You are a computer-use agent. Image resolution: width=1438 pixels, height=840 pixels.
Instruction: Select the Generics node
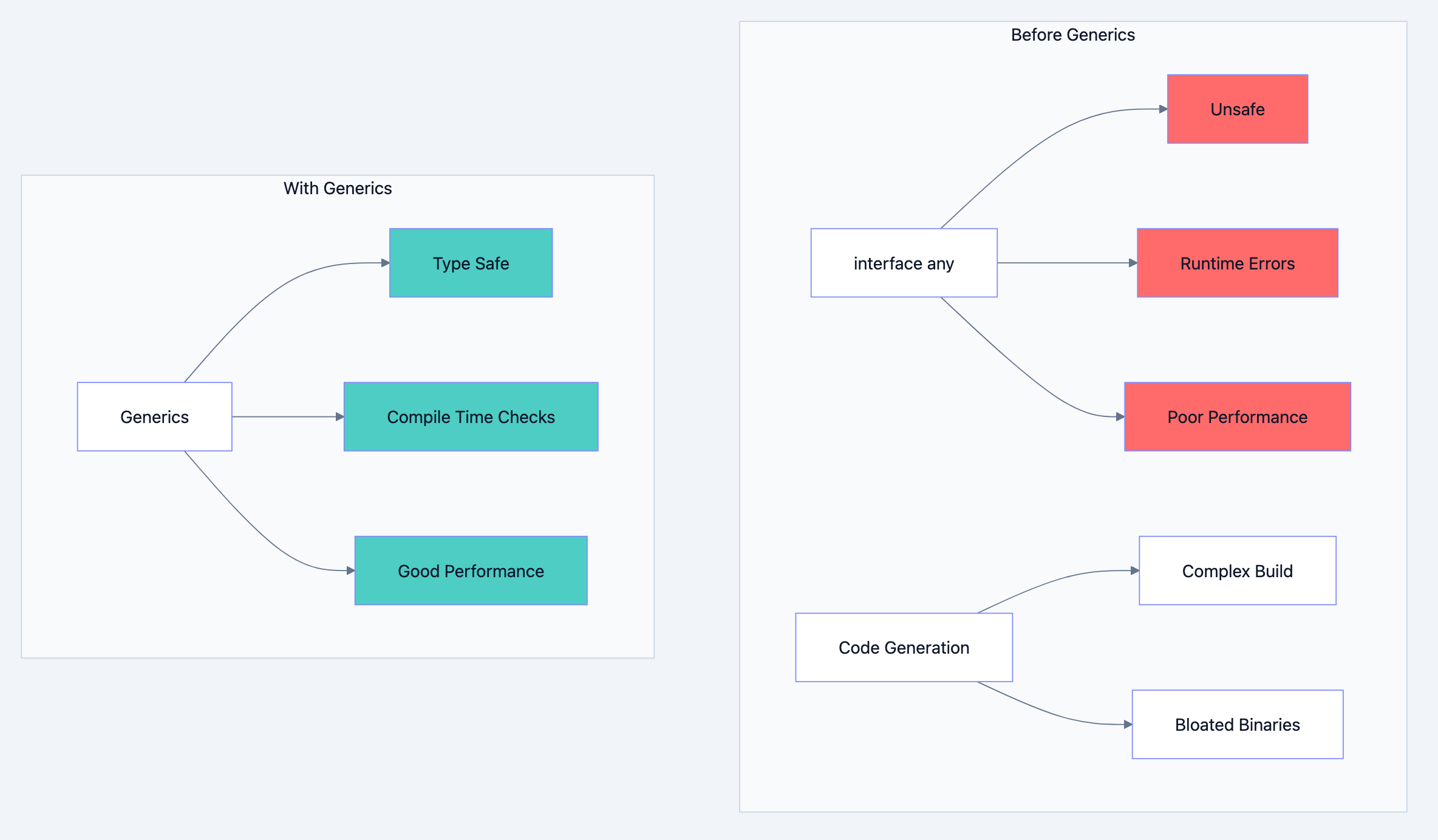click(154, 416)
